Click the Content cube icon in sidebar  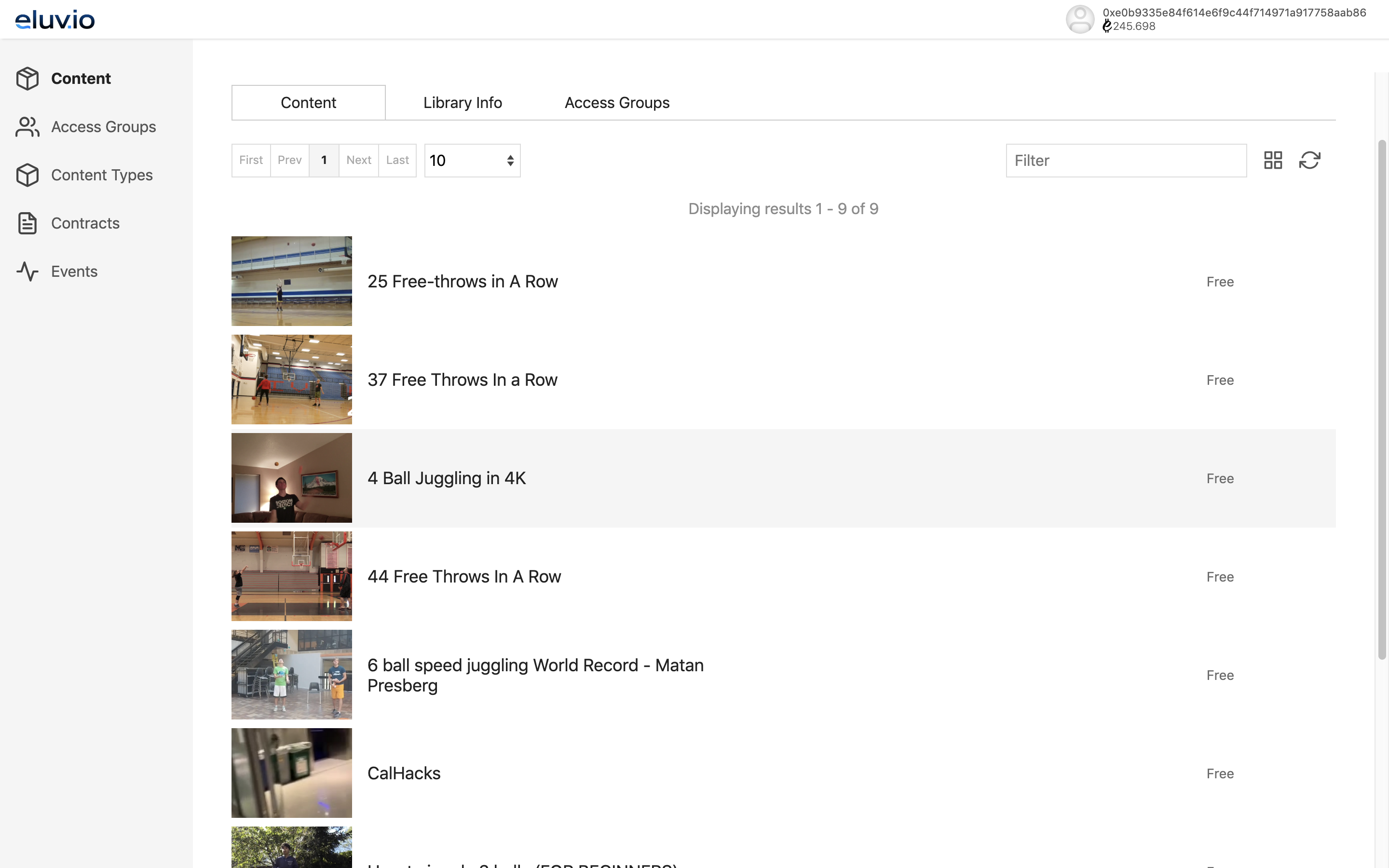27,79
